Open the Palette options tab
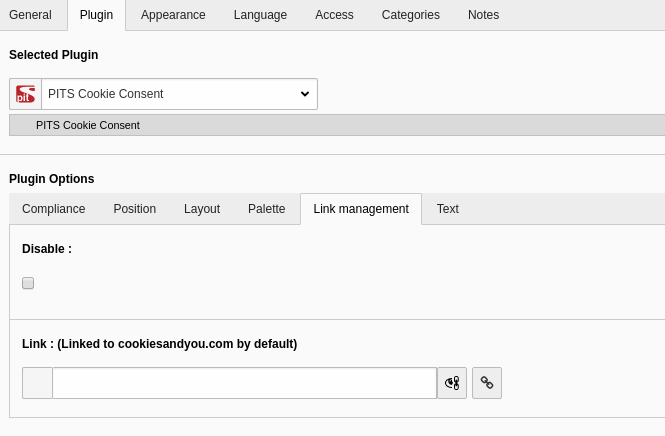This screenshot has width=665, height=436. coord(267,209)
